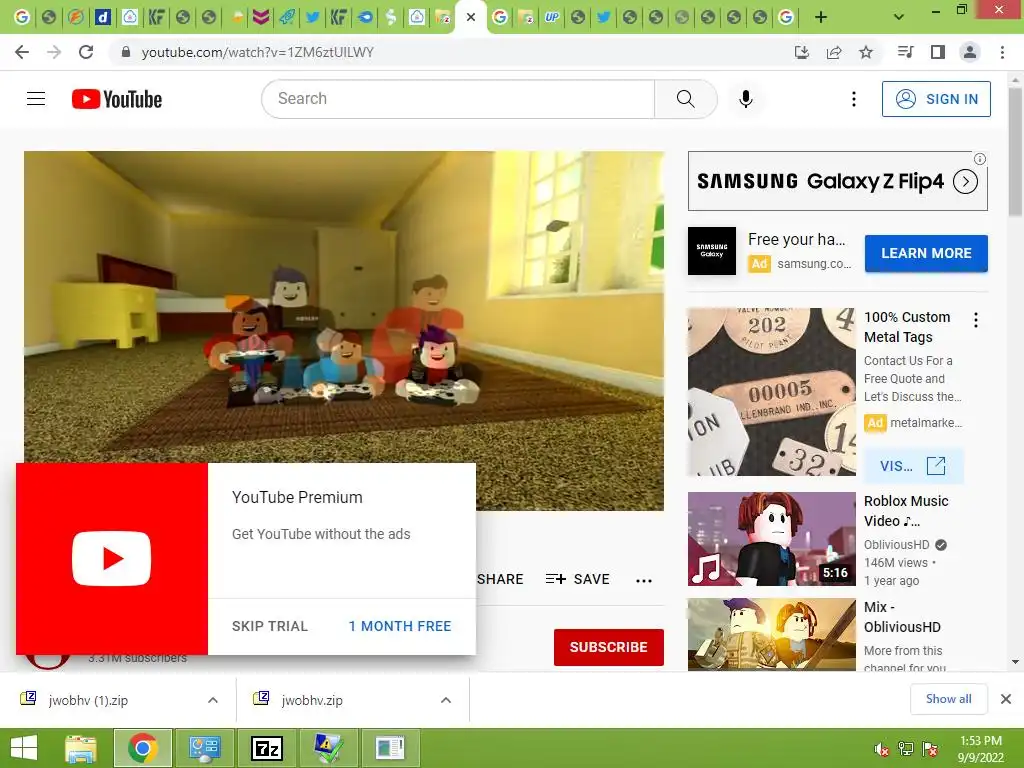1024x768 pixels.
Task: Click Show all downloads
Action: (948, 699)
